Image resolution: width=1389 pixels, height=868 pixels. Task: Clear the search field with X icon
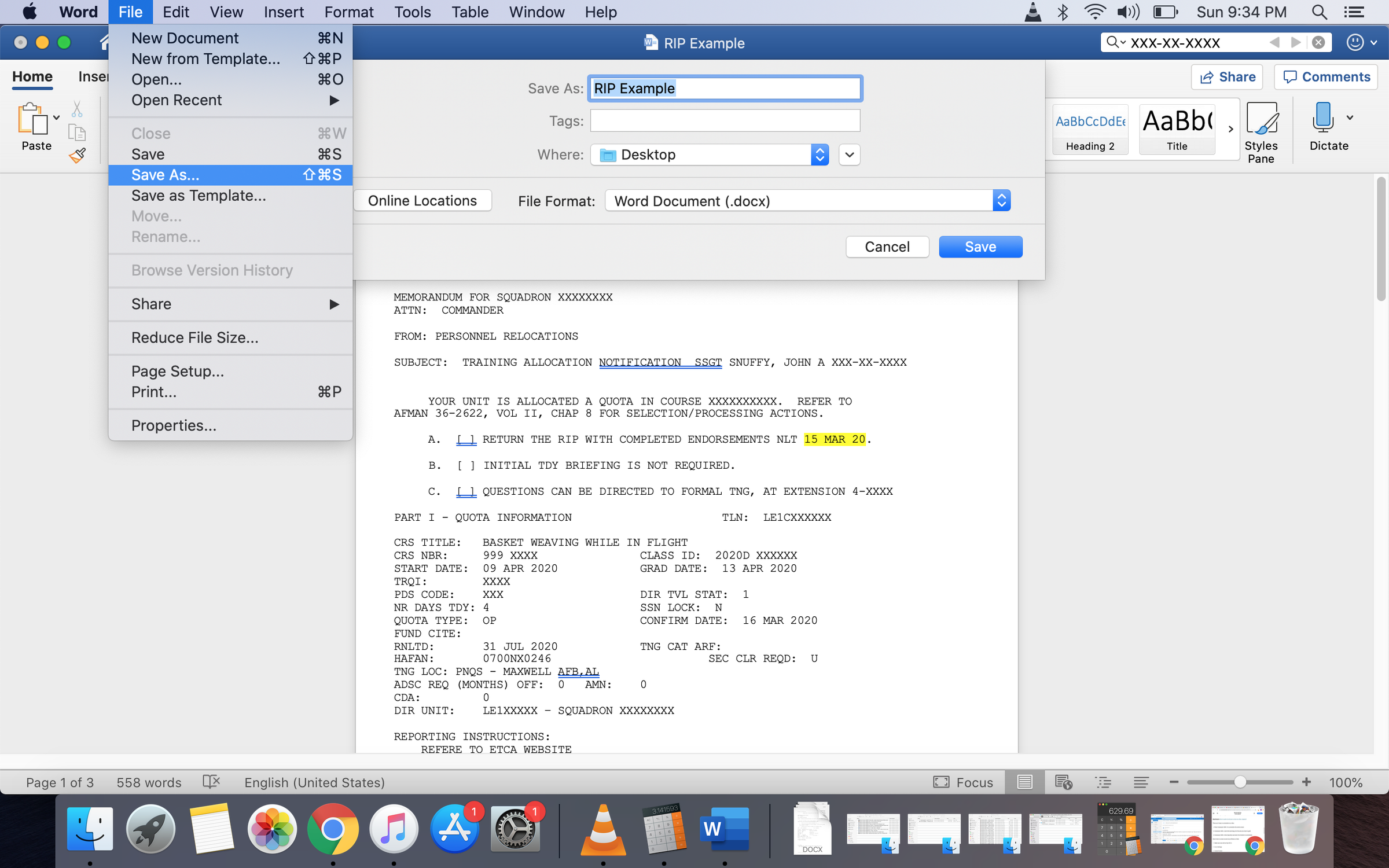click(x=1318, y=42)
